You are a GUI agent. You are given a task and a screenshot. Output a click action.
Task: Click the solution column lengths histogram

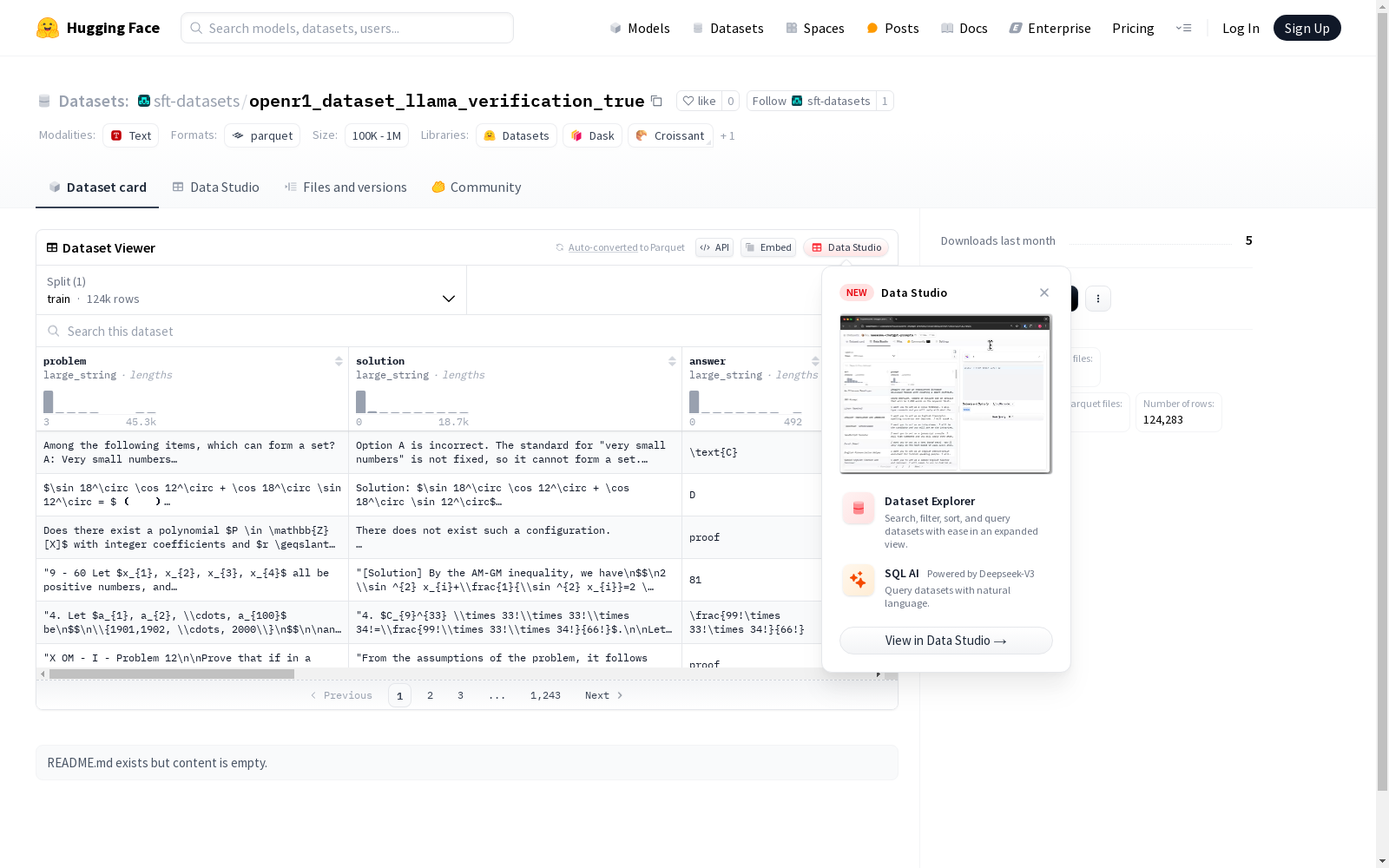(x=412, y=402)
